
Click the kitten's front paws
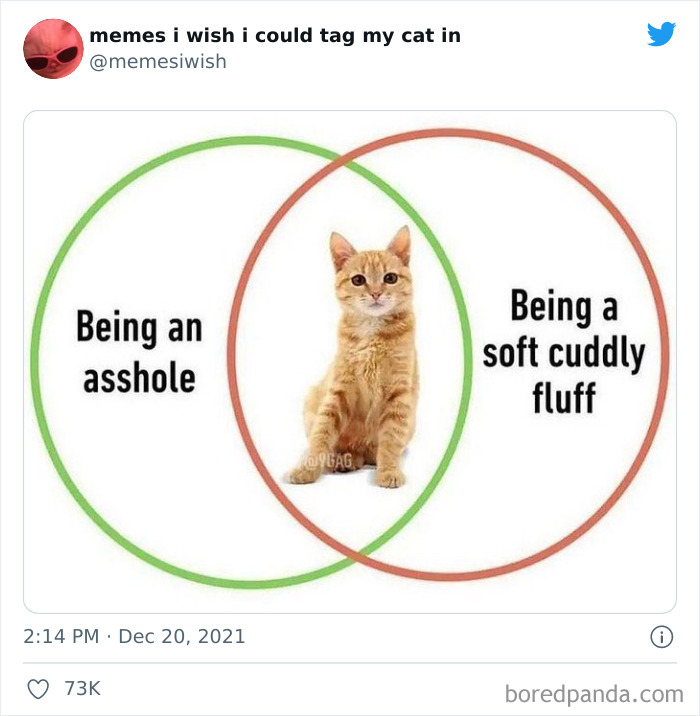(x=347, y=477)
